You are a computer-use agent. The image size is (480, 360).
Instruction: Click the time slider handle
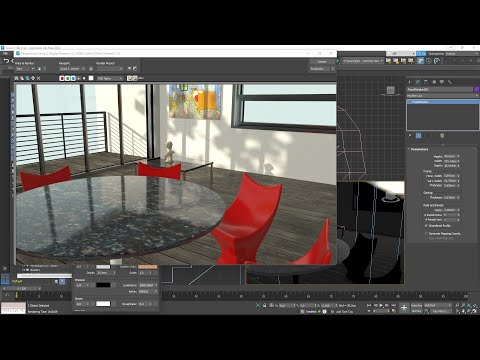22,288
